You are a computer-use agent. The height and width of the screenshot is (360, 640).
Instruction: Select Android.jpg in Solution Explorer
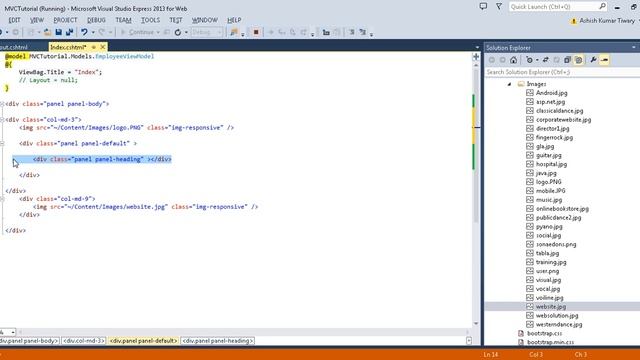551,93
